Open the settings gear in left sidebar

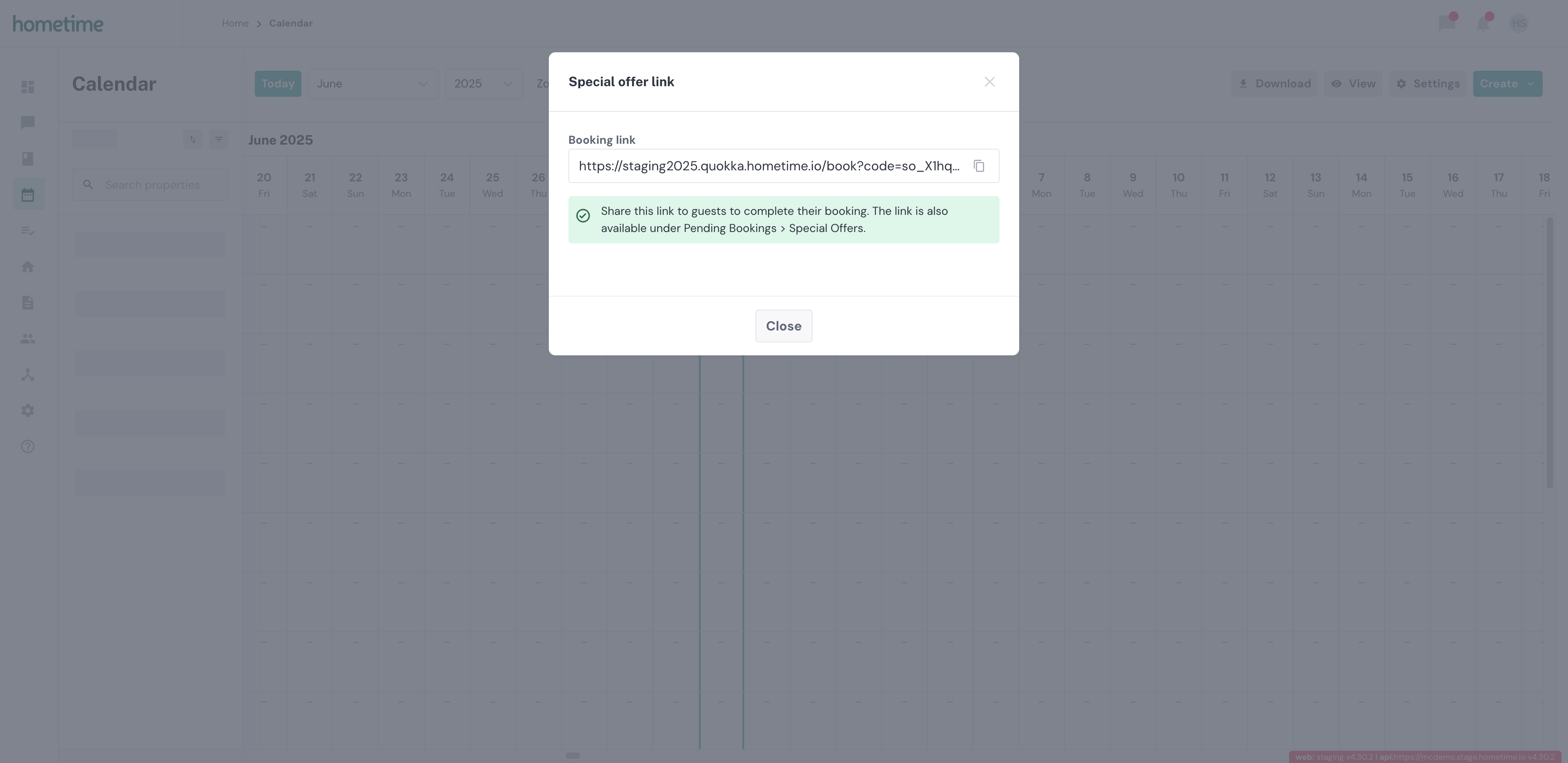pos(28,411)
